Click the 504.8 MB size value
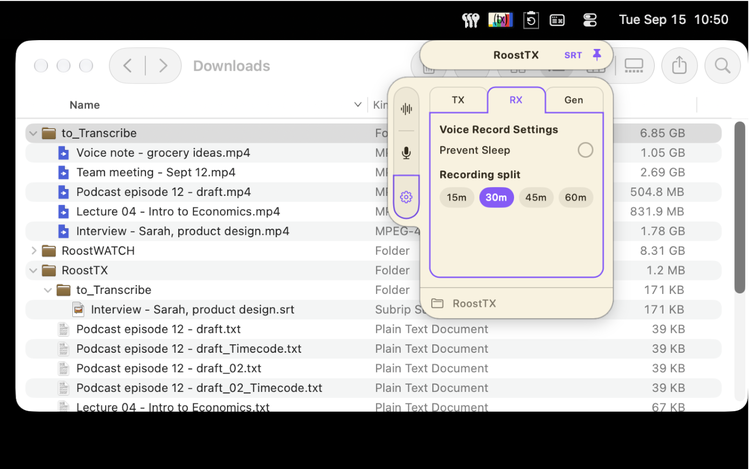 coord(657,192)
